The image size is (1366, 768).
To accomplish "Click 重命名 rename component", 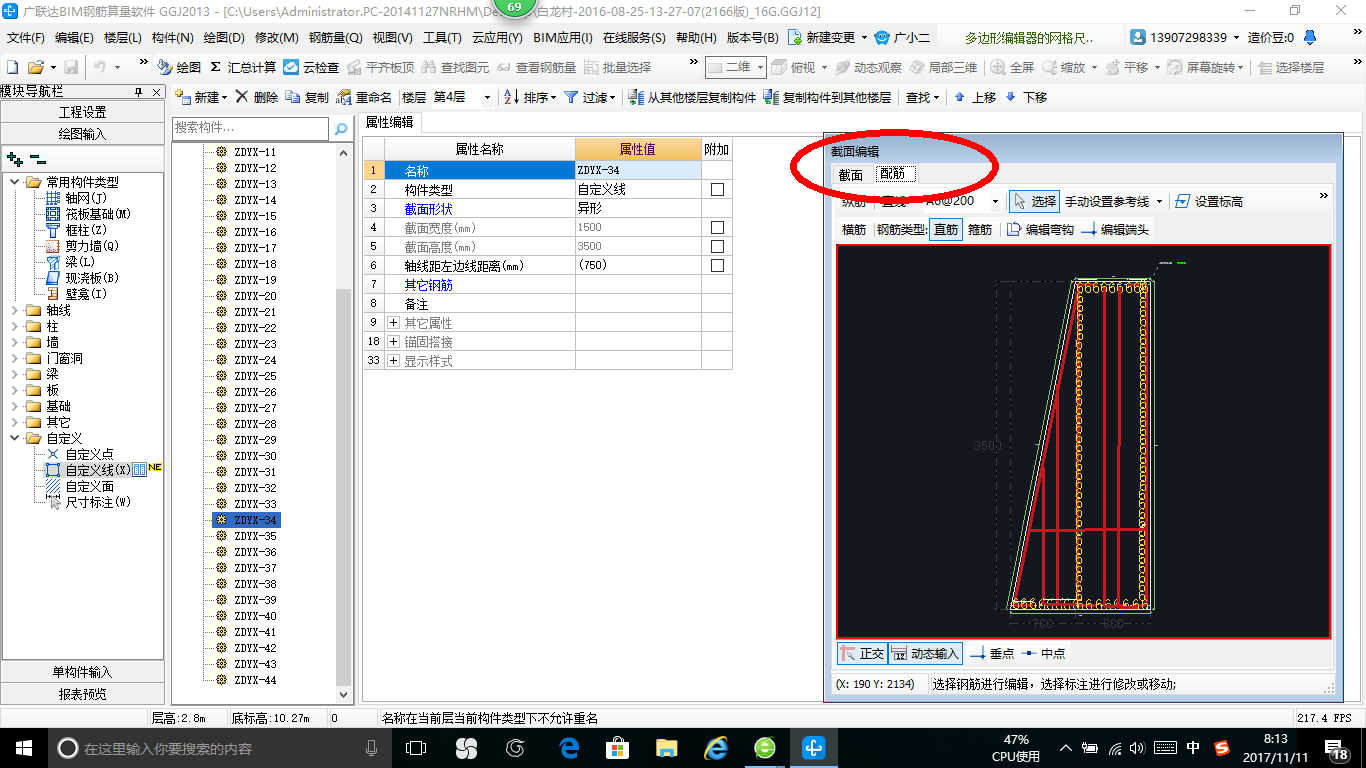I will (364, 97).
